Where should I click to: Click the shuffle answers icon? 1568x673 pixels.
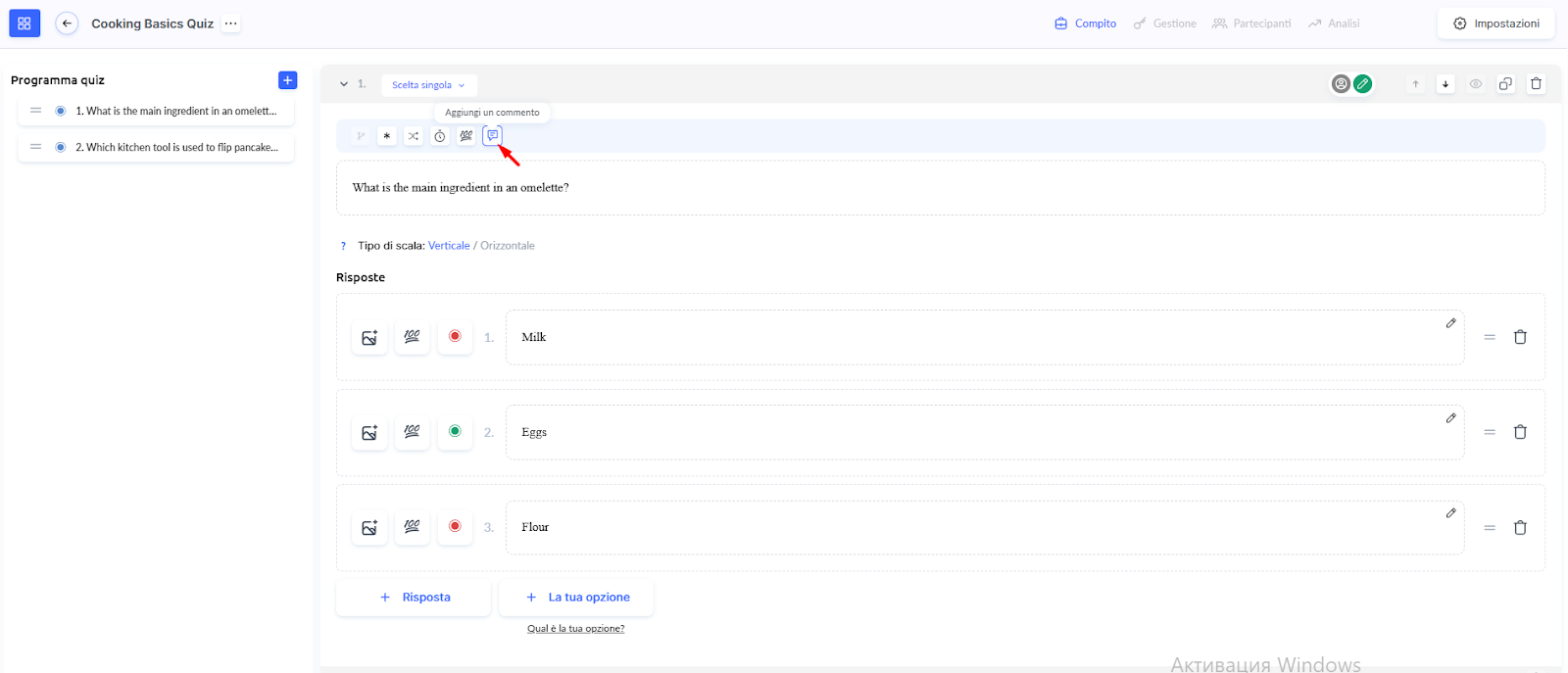[x=414, y=136]
